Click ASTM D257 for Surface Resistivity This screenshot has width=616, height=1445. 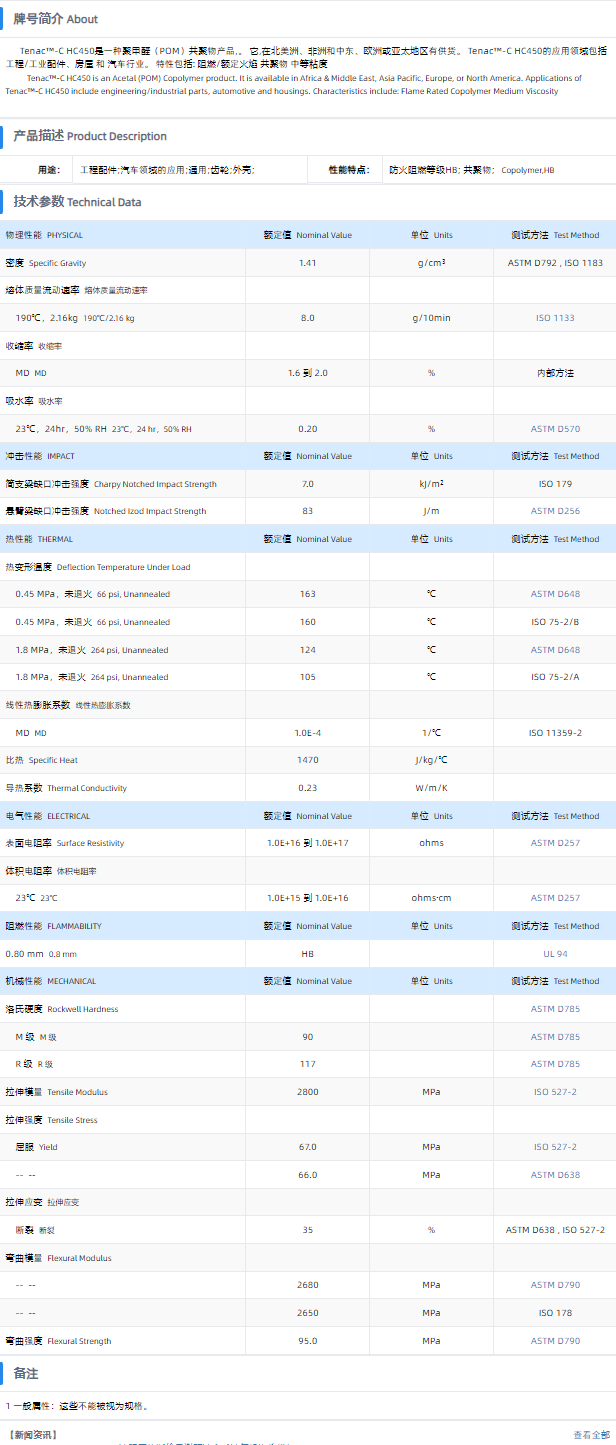[x=555, y=843]
